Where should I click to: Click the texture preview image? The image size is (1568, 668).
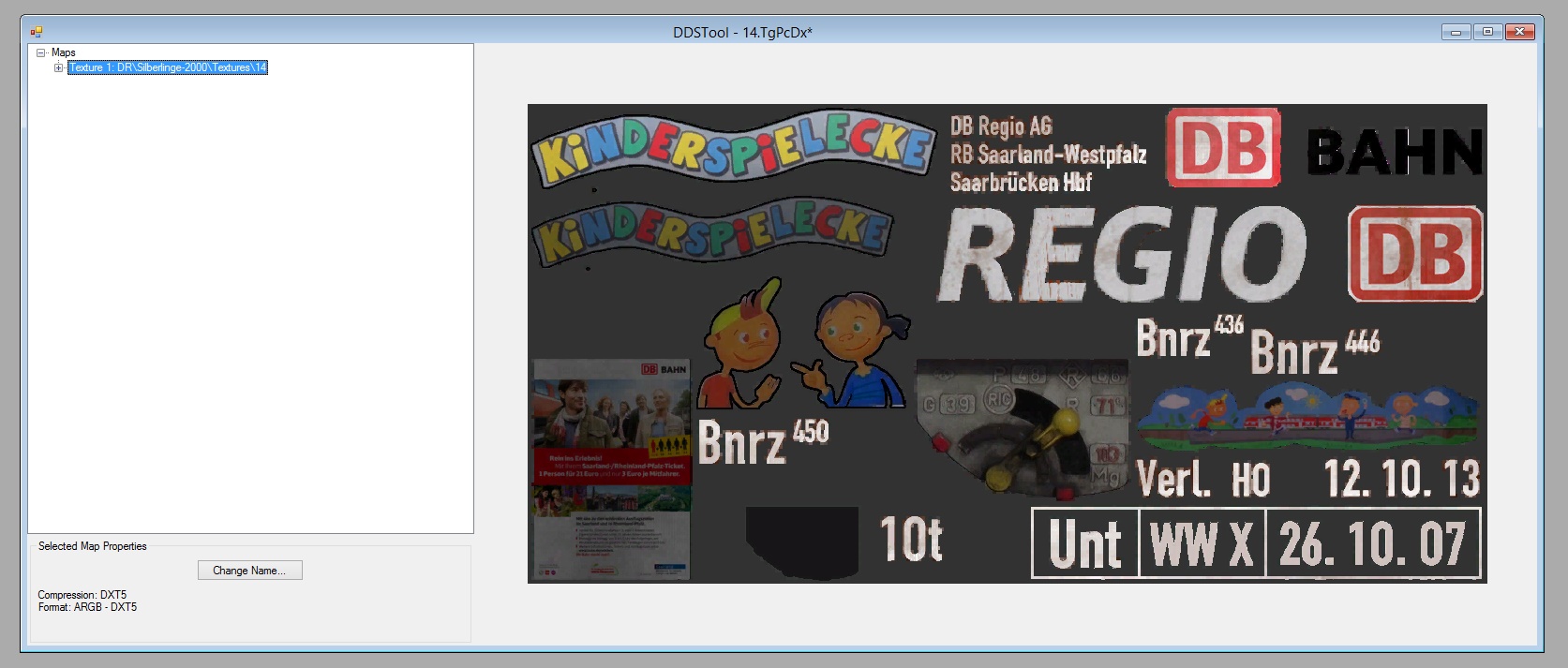1007,344
